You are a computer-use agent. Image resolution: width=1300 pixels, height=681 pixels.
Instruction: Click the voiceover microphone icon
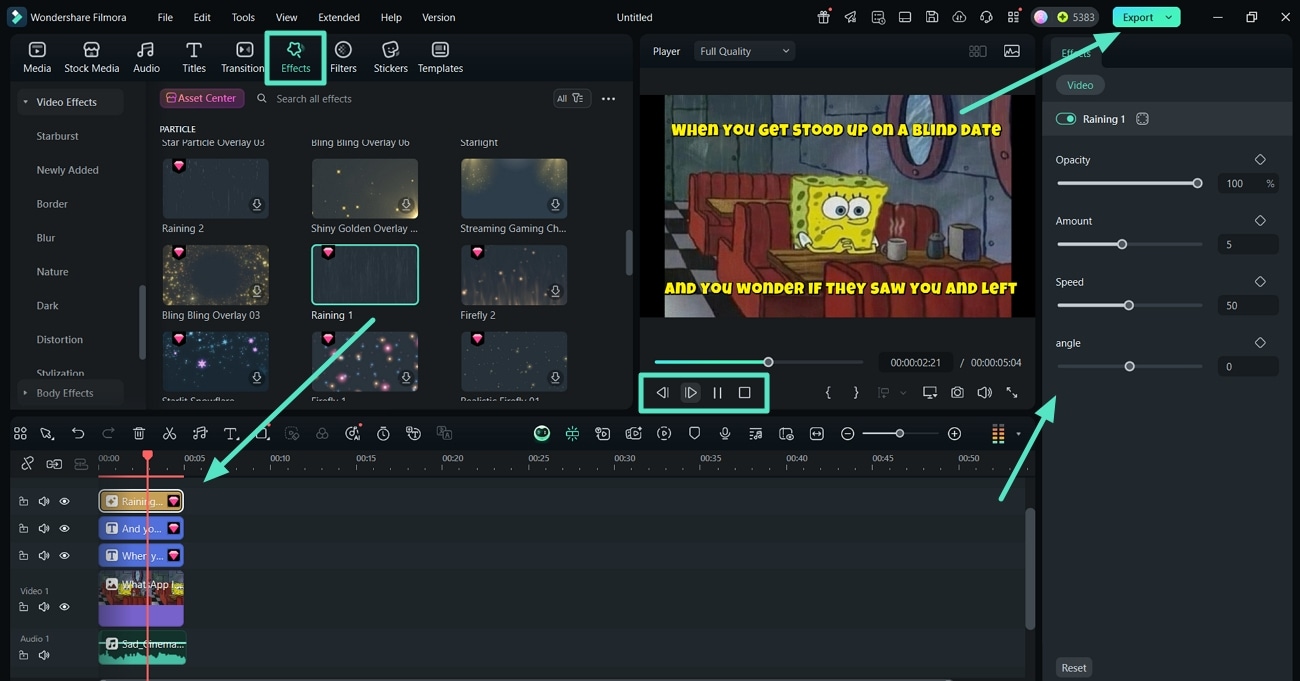[x=725, y=433]
